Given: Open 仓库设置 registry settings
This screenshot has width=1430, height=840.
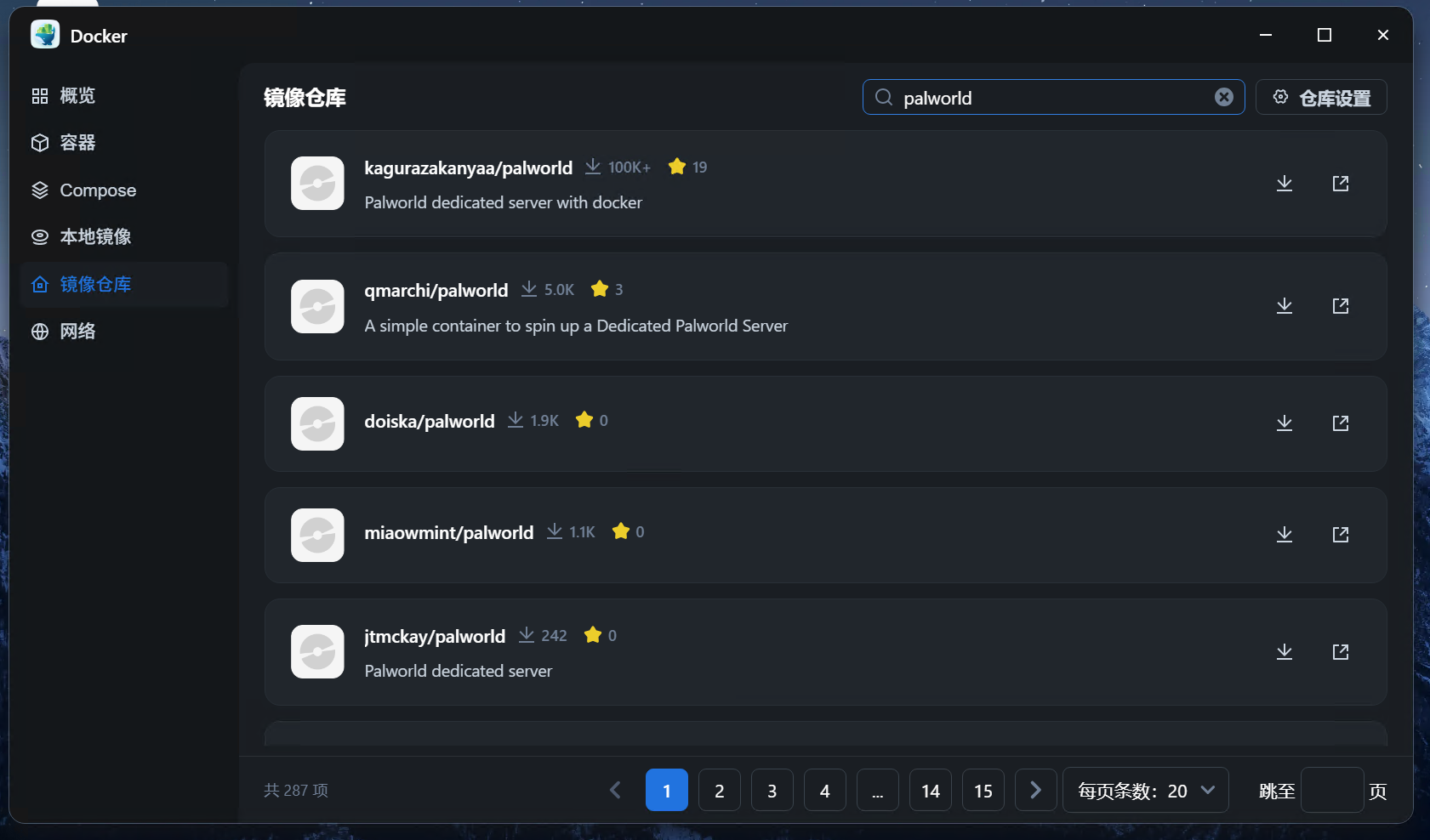Looking at the screenshot, I should (1321, 97).
